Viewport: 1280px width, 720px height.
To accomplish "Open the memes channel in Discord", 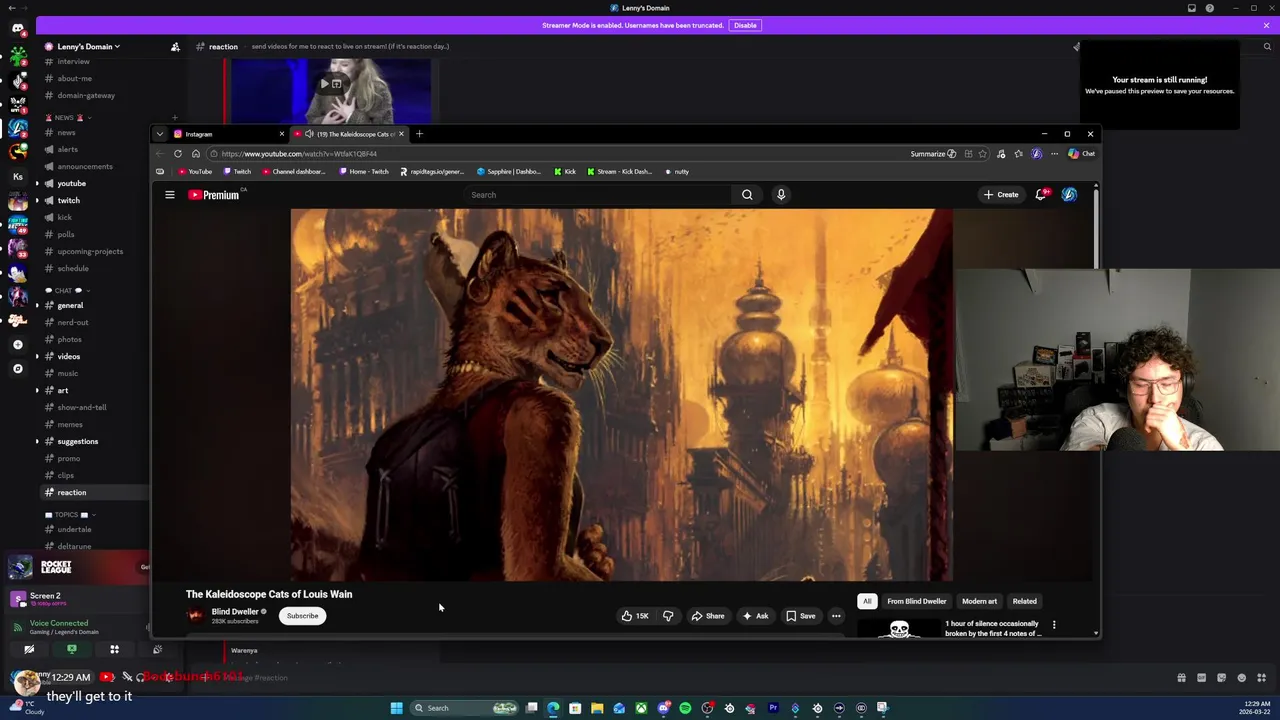I will (70, 425).
